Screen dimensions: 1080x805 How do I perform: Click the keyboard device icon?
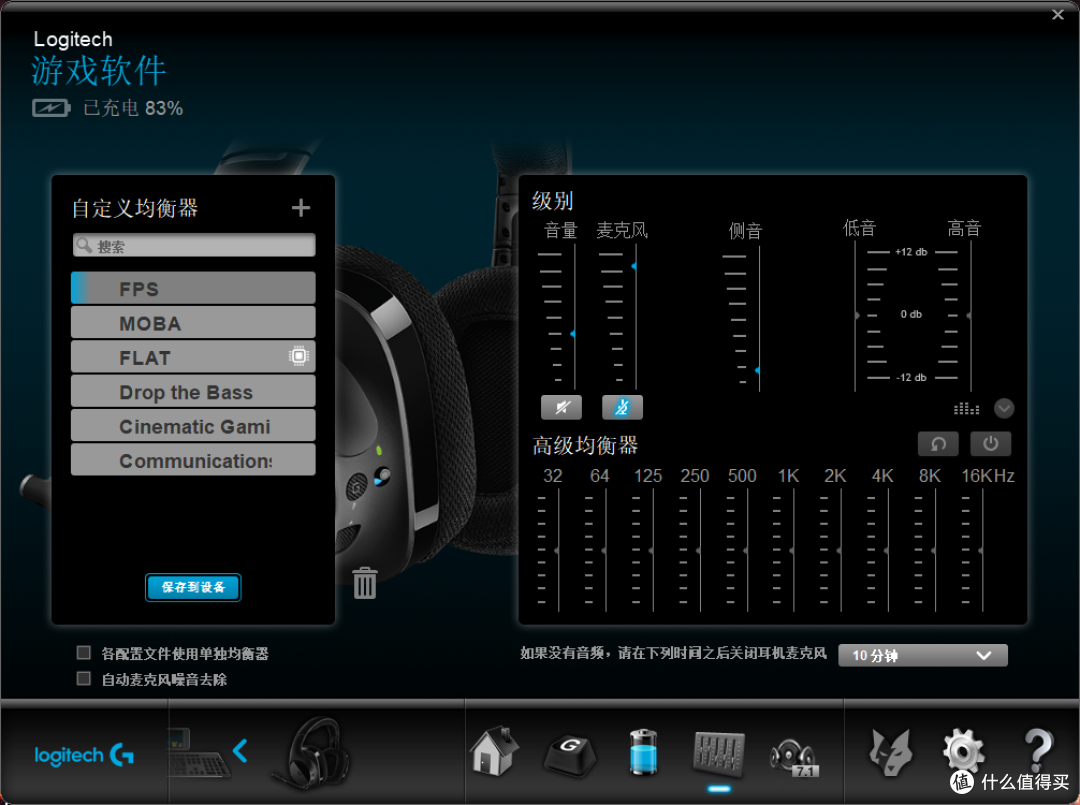click(198, 754)
